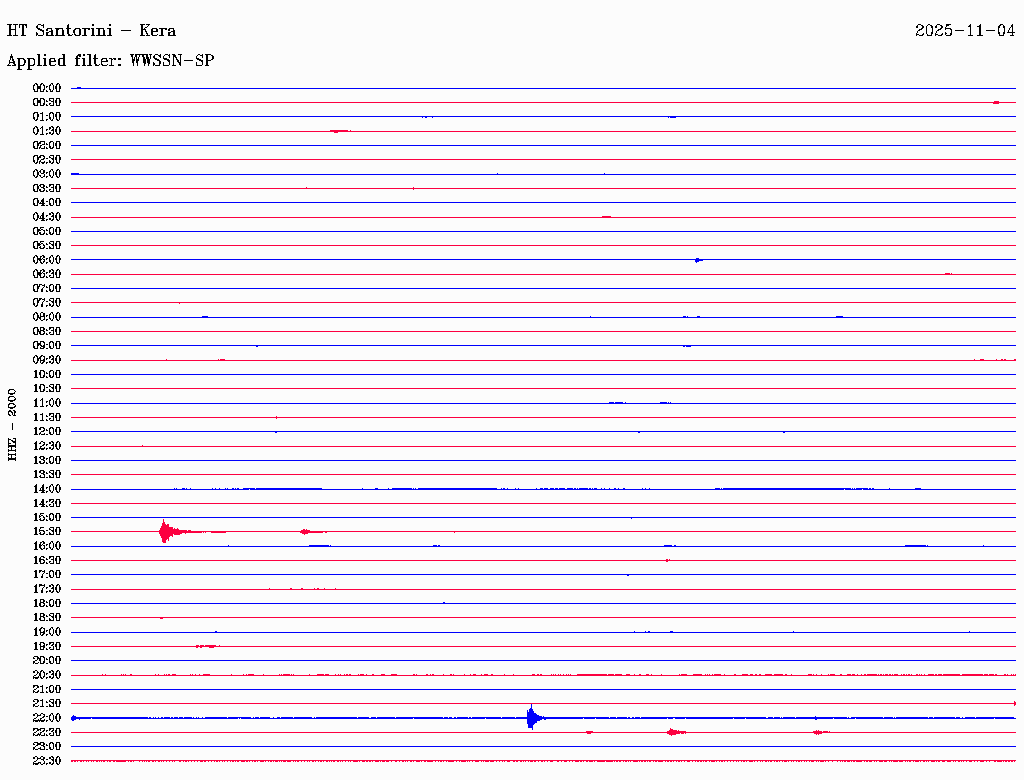This screenshot has height=780, width=1024.
Task: Click the 'Applied filter: WWSSN-SP' text
Action: tap(110, 61)
